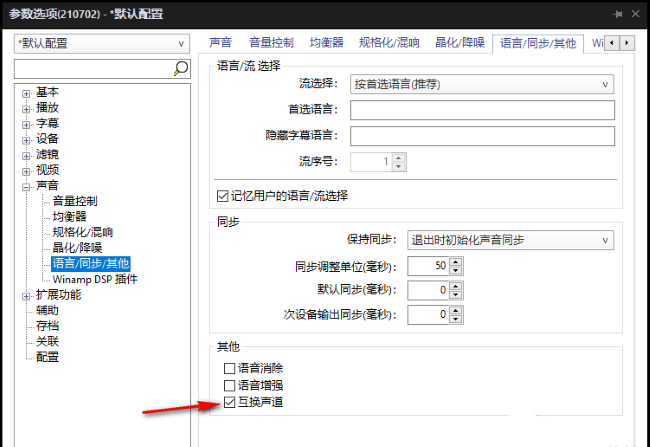
Task: Switch to the 音量控制 tab
Action: tap(271, 42)
